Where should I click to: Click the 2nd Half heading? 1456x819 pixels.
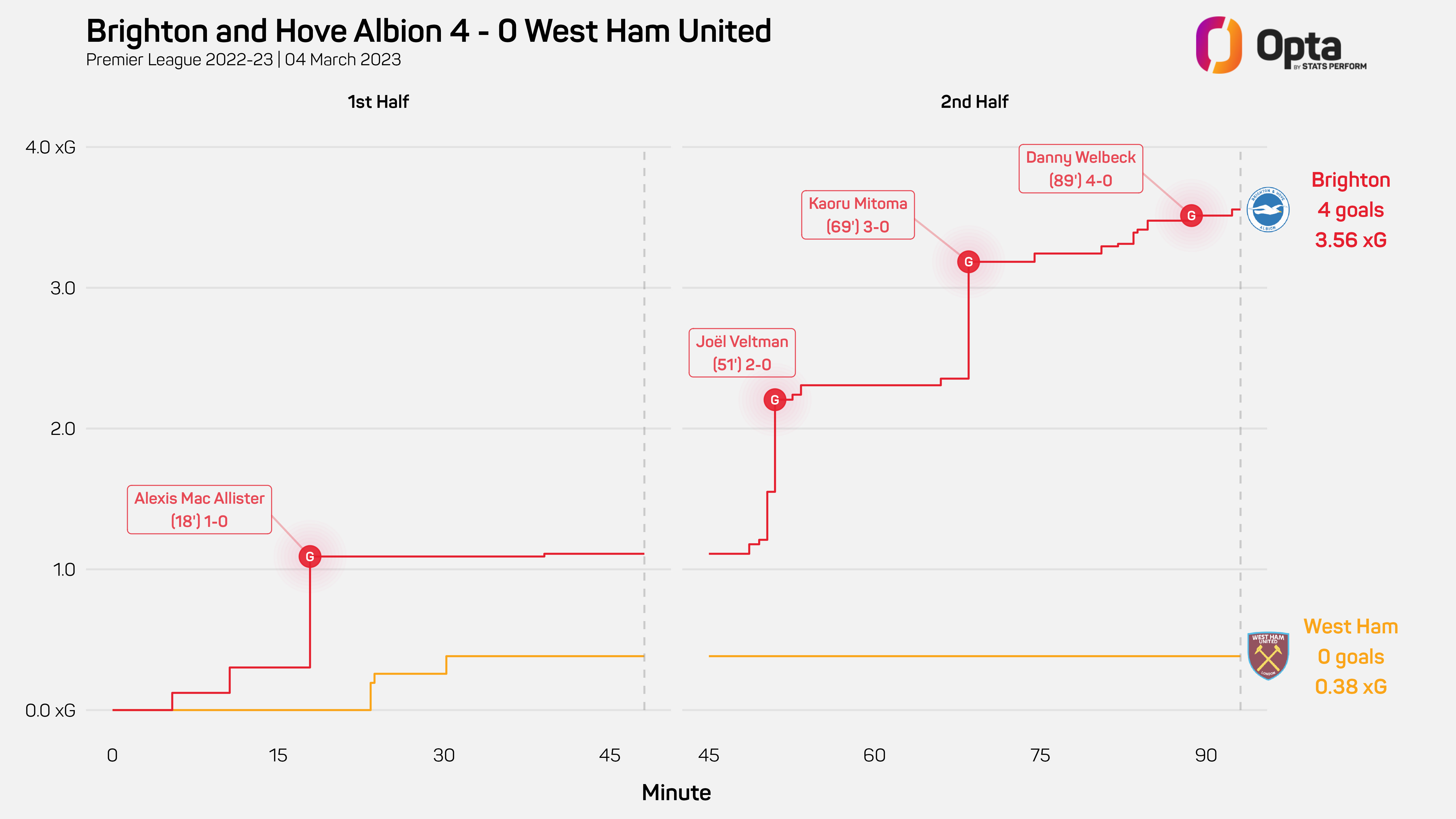point(974,102)
